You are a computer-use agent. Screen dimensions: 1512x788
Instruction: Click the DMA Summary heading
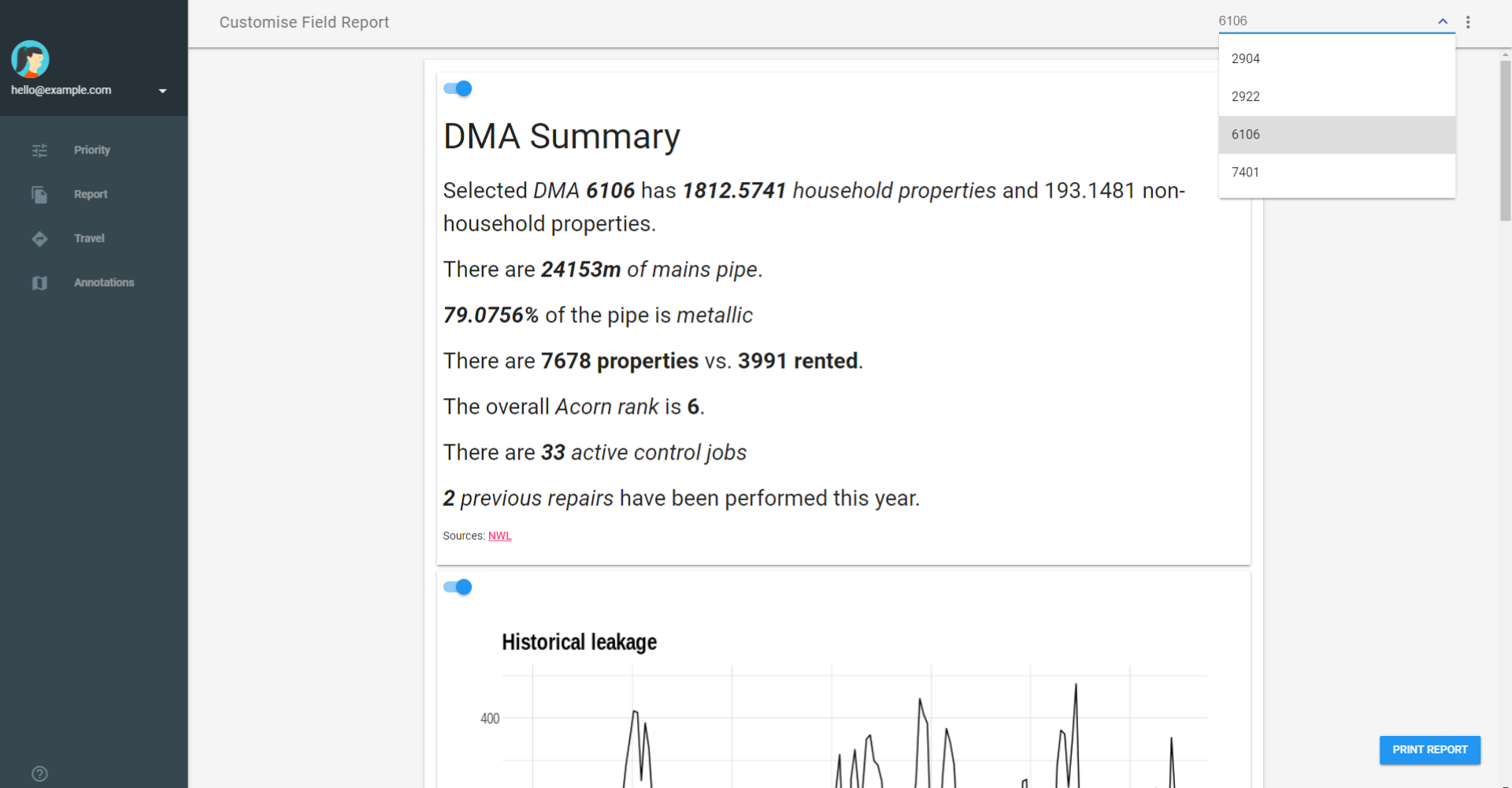(x=561, y=137)
